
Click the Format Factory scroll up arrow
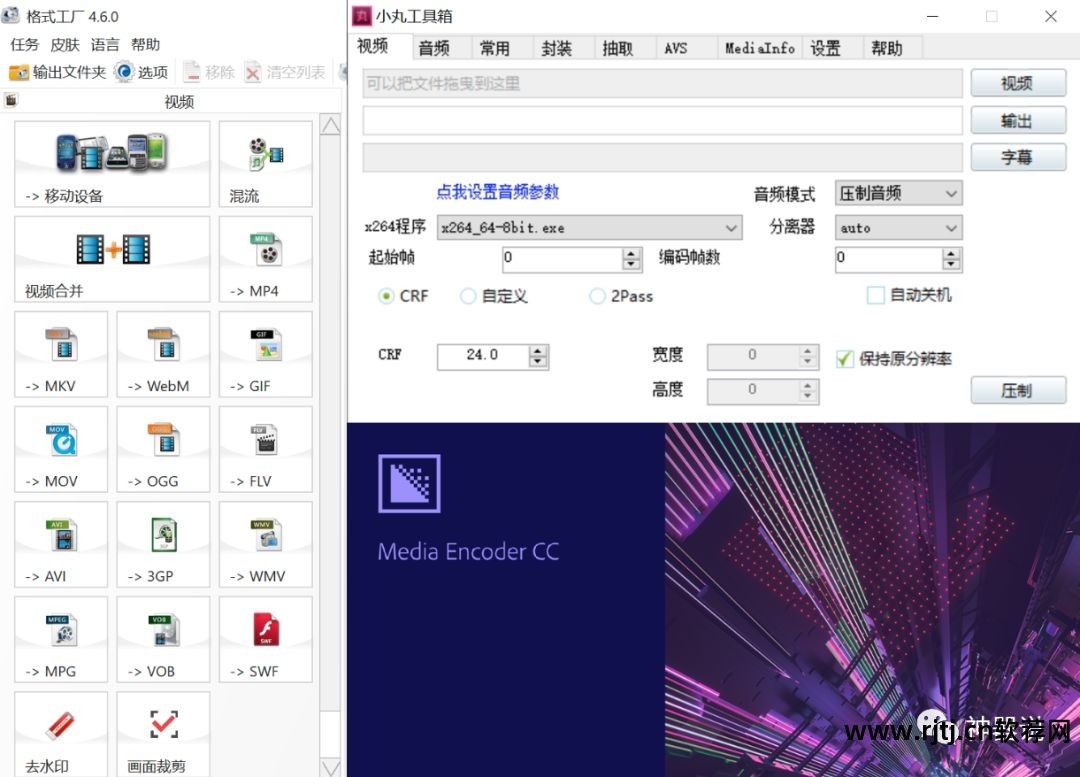331,126
